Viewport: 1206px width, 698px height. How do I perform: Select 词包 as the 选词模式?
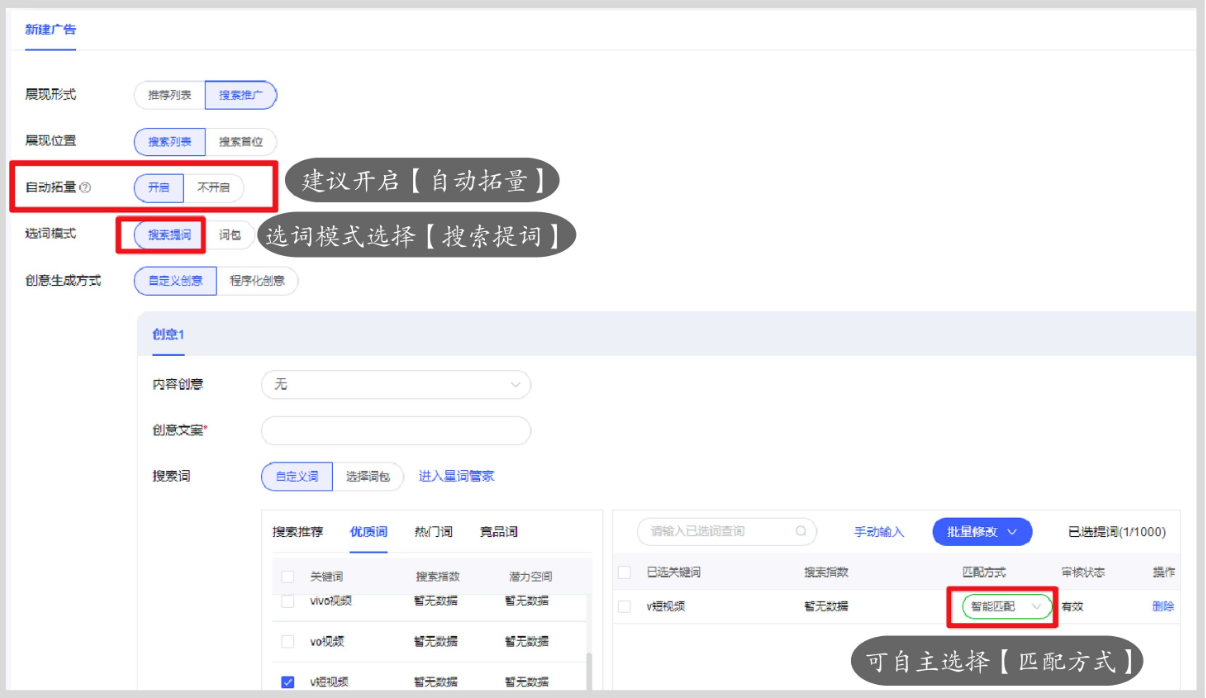(228, 234)
